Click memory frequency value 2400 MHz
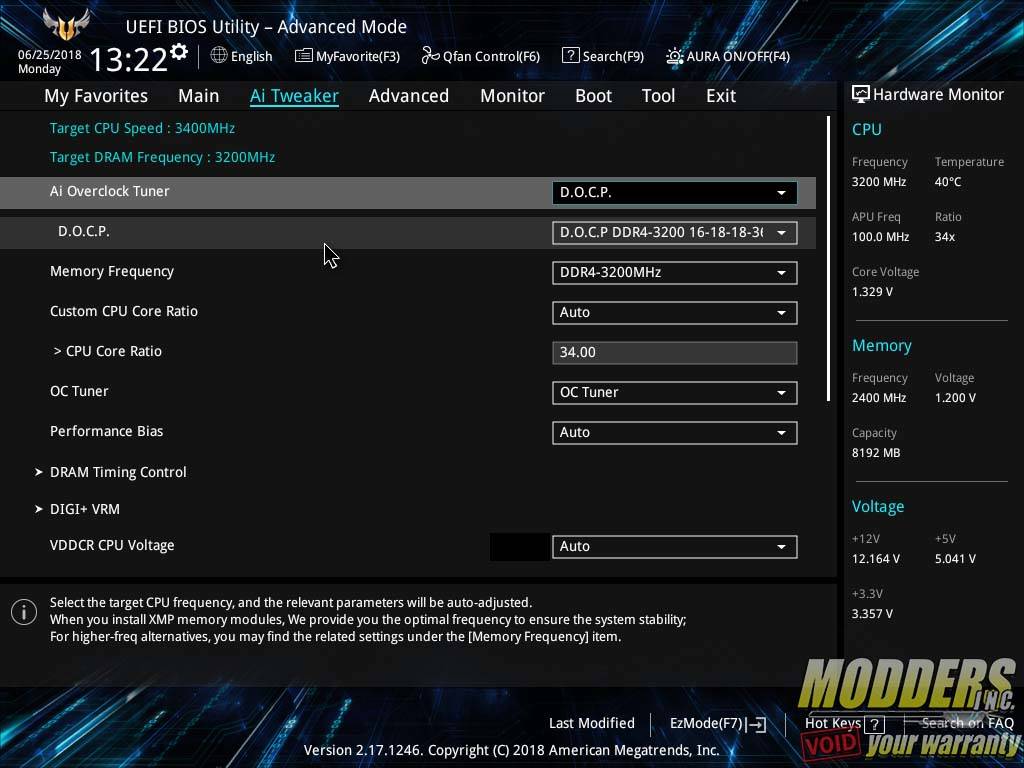 pyautogui.click(x=879, y=398)
